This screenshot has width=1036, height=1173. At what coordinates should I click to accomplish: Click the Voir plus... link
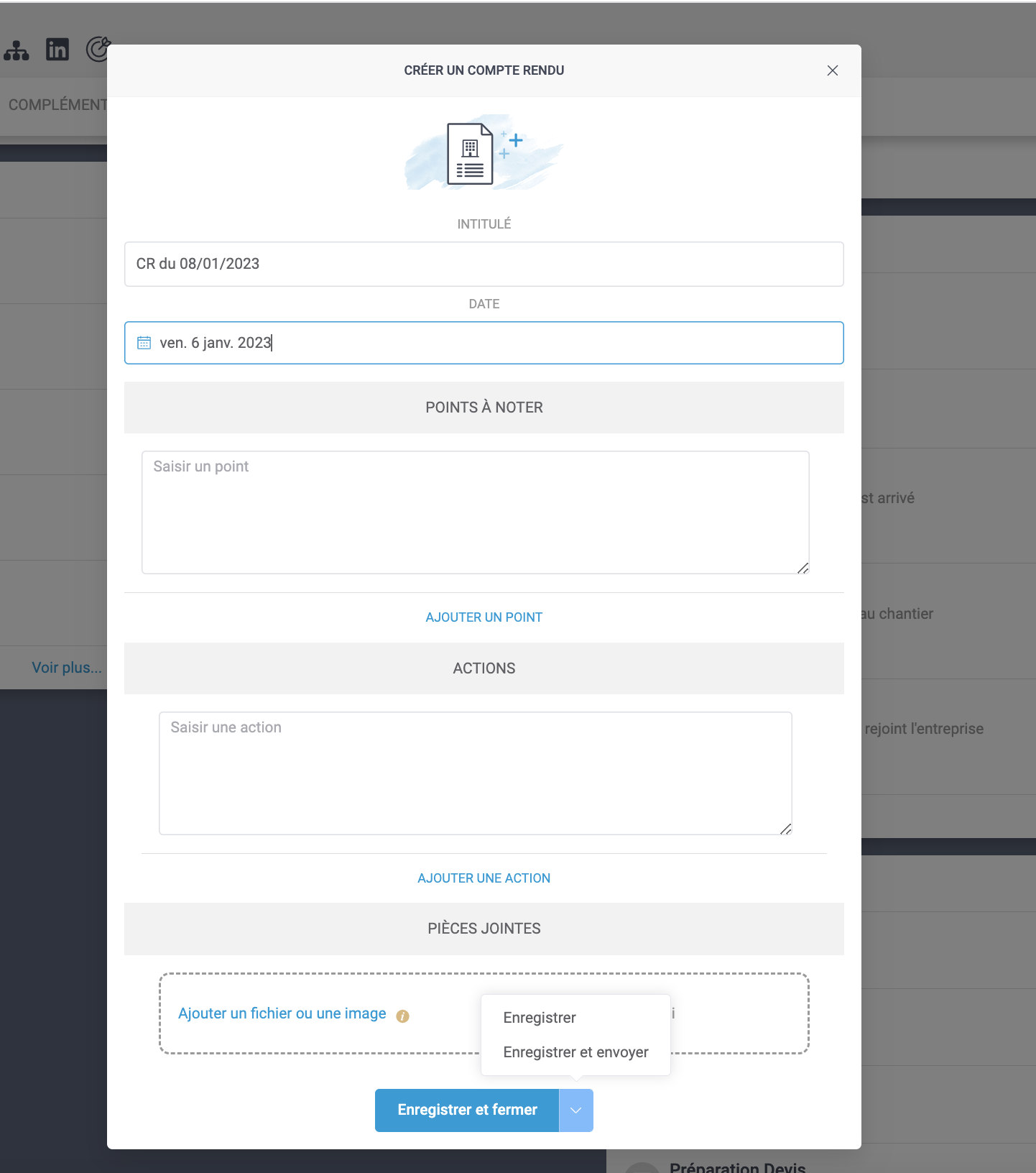66,668
